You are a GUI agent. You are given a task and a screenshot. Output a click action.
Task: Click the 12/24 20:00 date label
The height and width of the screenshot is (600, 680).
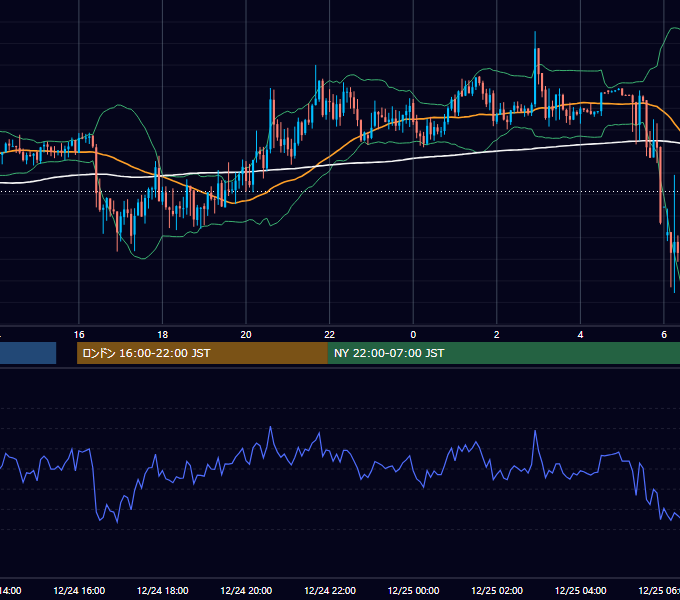coord(246,590)
